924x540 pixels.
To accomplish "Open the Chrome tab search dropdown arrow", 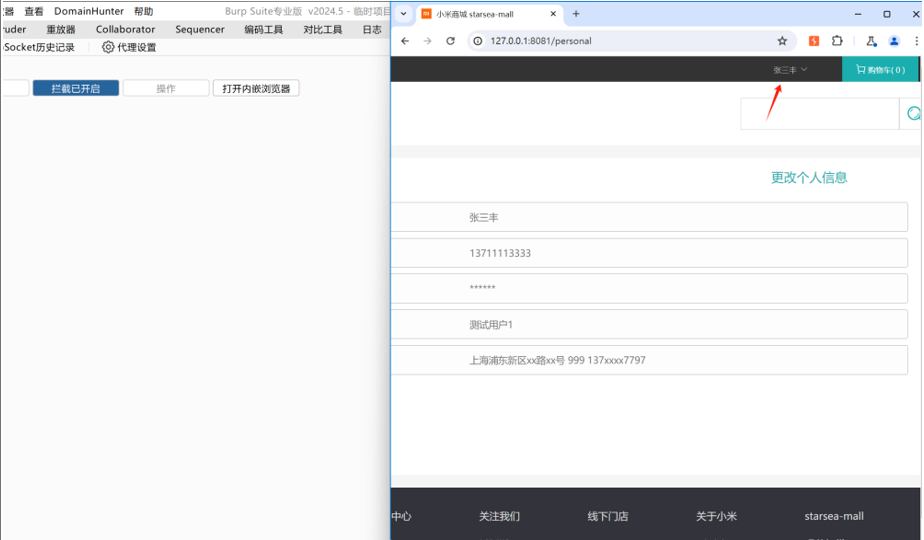I will [404, 14].
